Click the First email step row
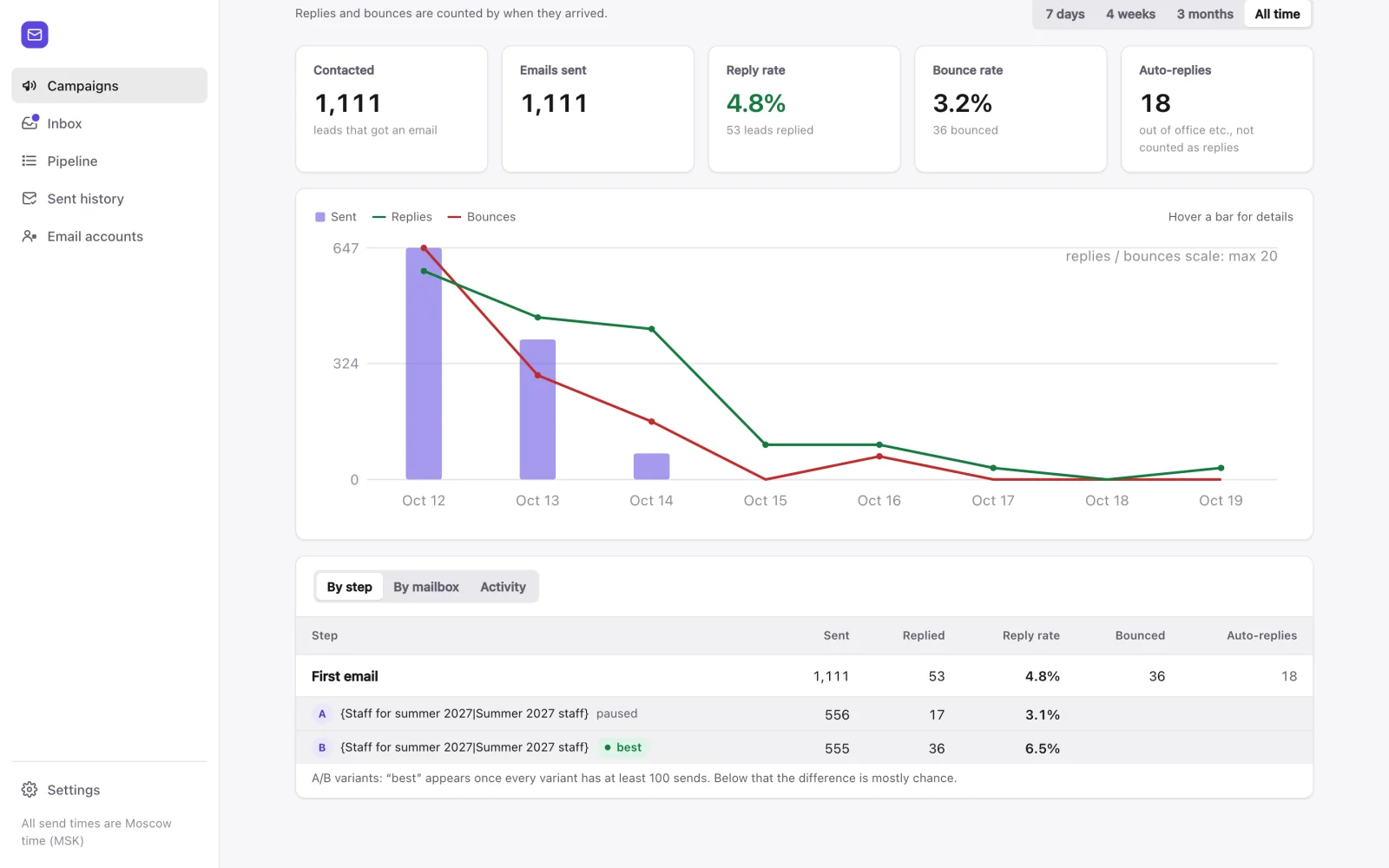 click(804, 676)
